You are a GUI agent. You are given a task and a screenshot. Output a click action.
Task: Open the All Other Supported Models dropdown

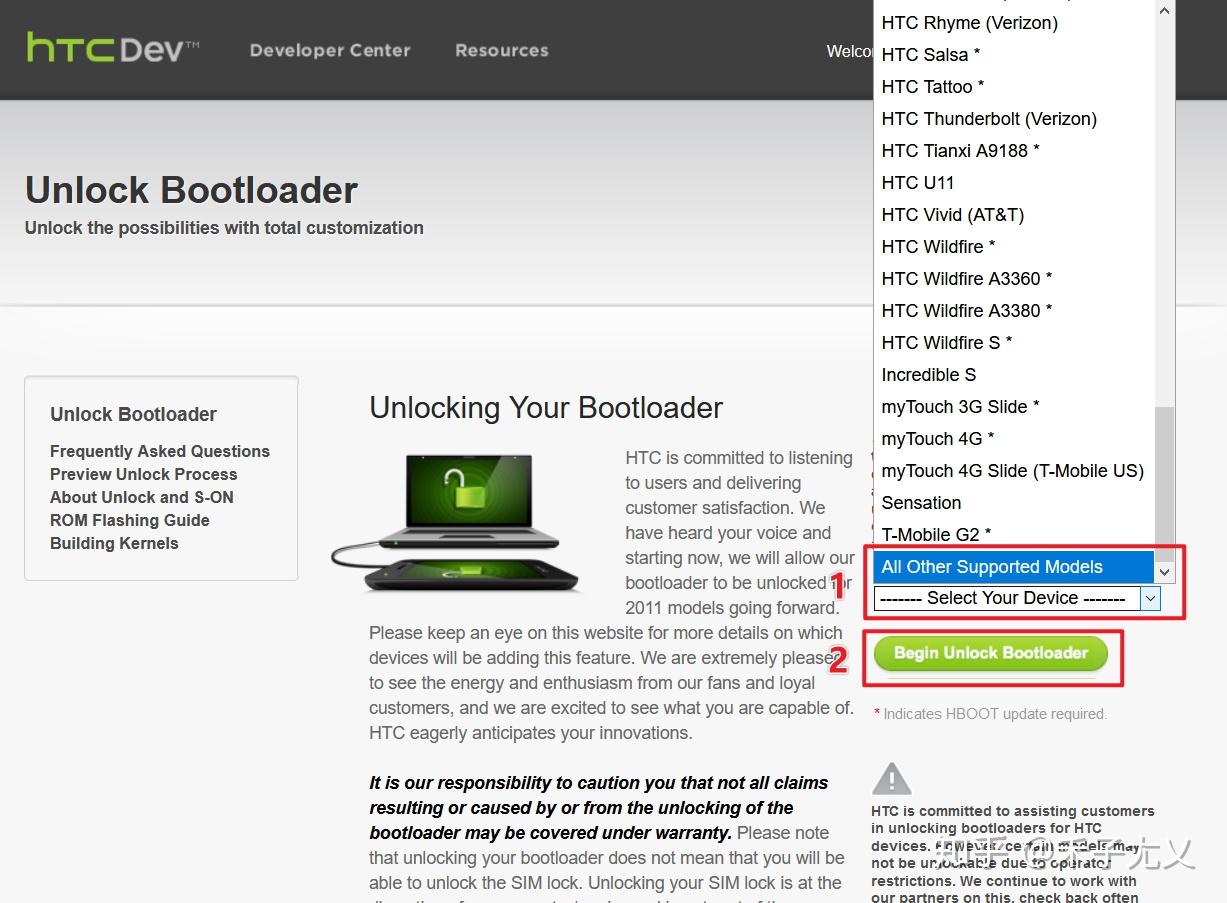point(1012,566)
